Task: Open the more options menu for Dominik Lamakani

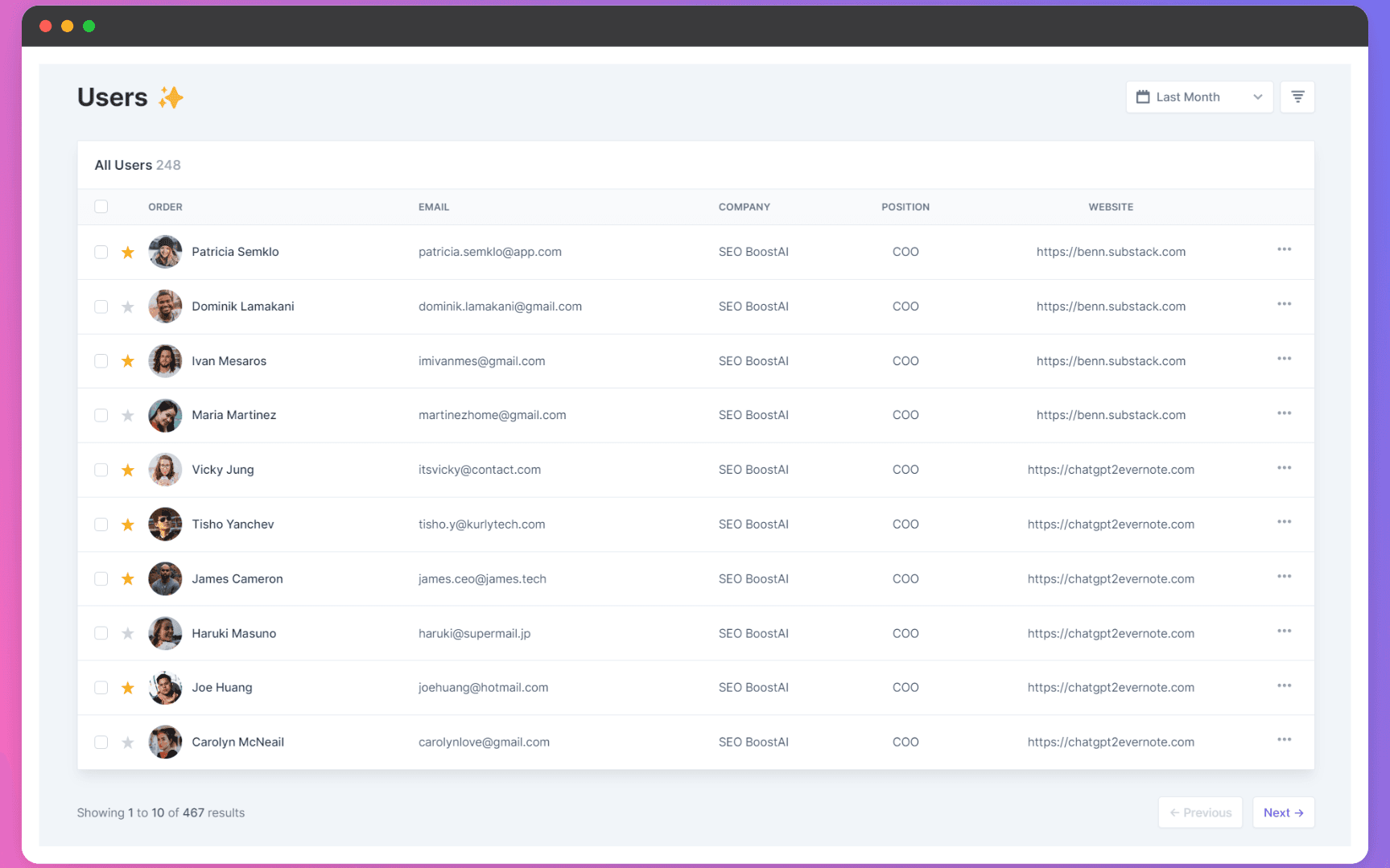Action: 1284,304
